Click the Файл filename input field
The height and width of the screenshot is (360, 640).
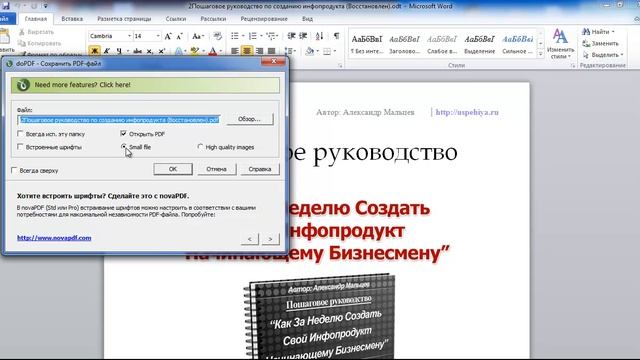120,120
